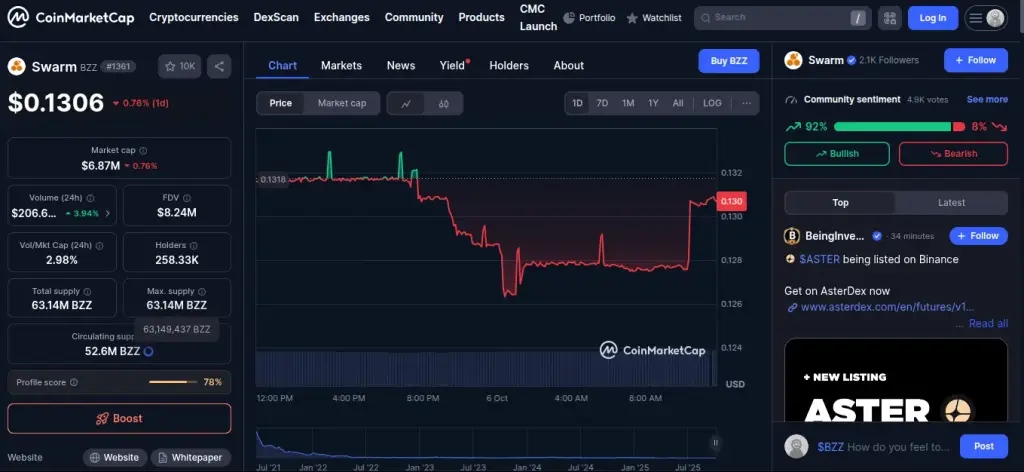The image size is (1024, 472).
Task: Select the Top posts tab
Action: tap(840, 202)
